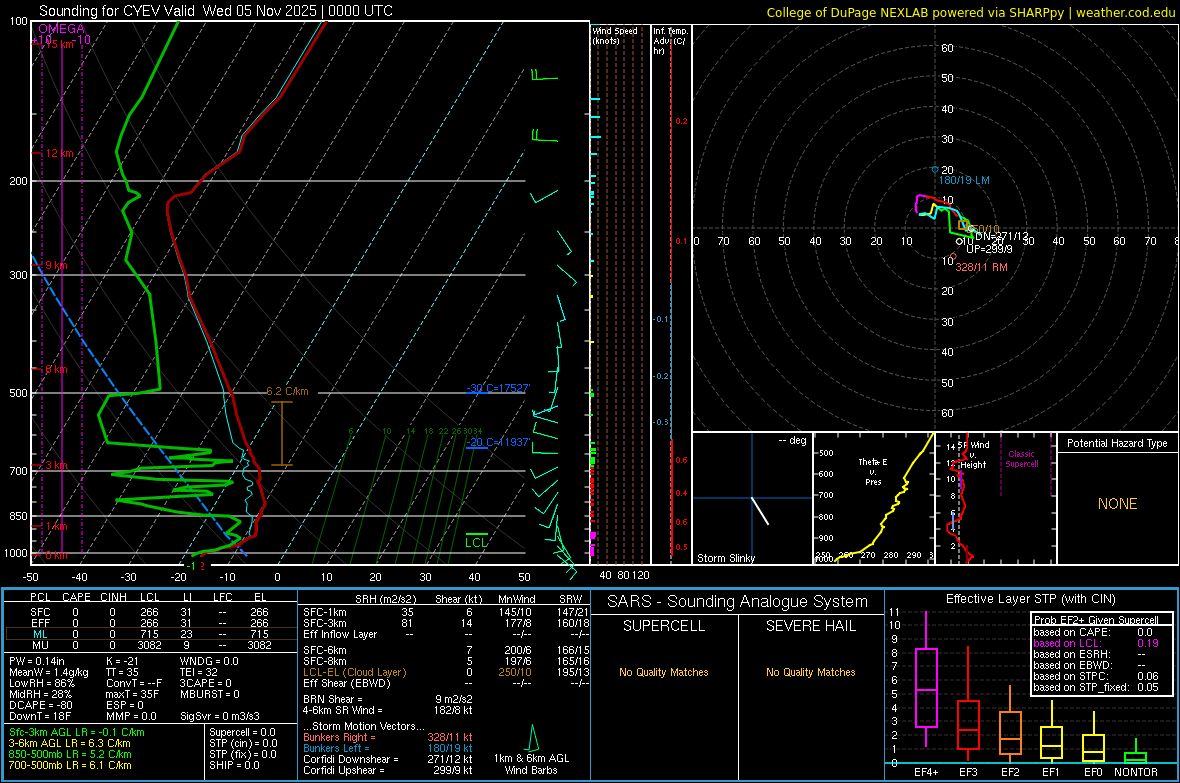Click the weather.cod.edu NEXLAB credit text
The height and width of the screenshot is (783, 1180).
tap(971, 12)
